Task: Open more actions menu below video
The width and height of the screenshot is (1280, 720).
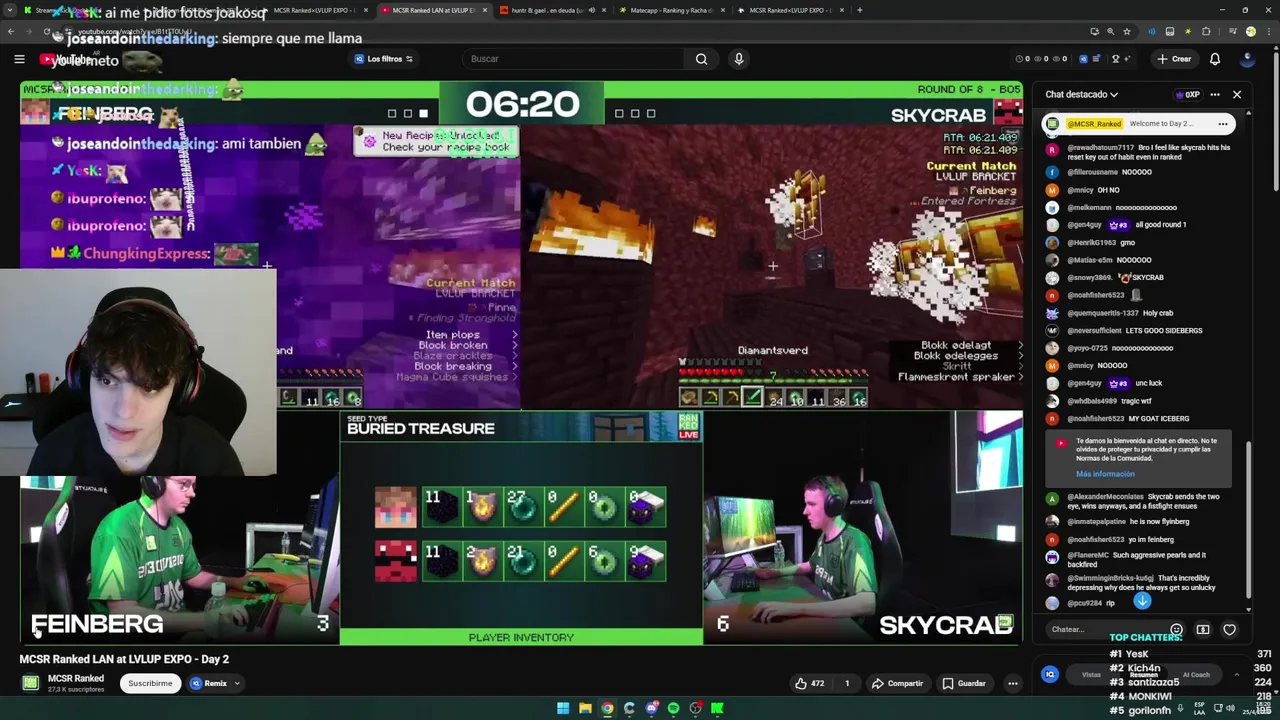Action: click(1012, 683)
